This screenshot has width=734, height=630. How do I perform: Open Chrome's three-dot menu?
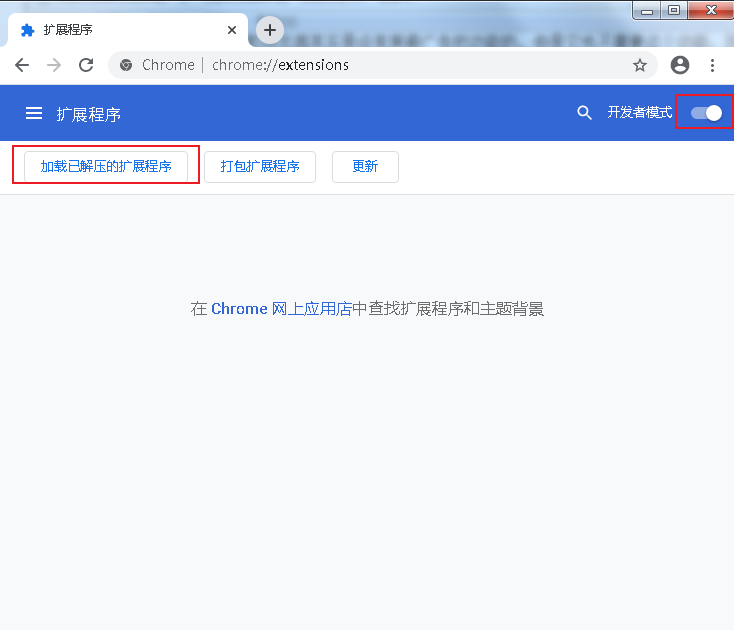(712, 65)
